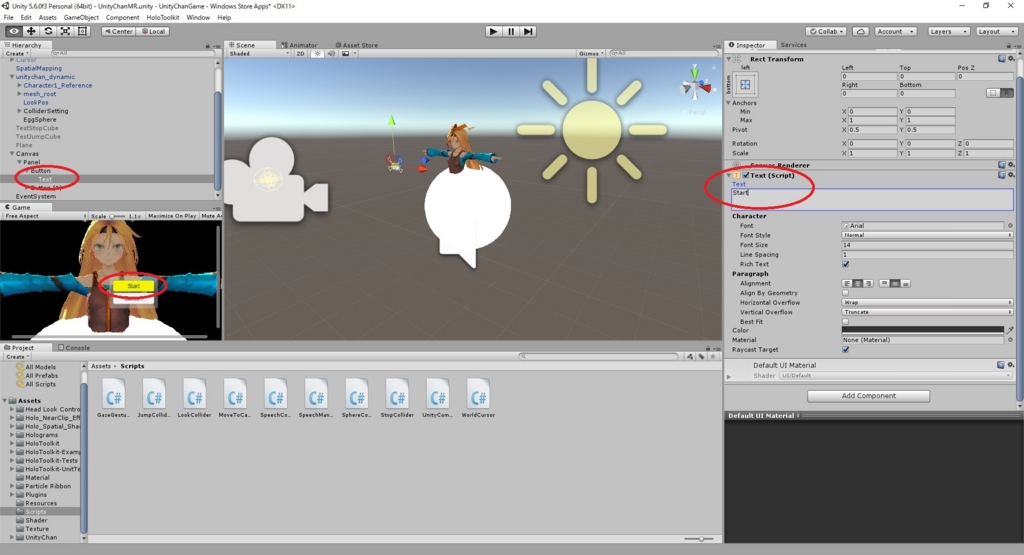
Task: Toggle the Raycast Target checkbox
Action: pos(846,350)
